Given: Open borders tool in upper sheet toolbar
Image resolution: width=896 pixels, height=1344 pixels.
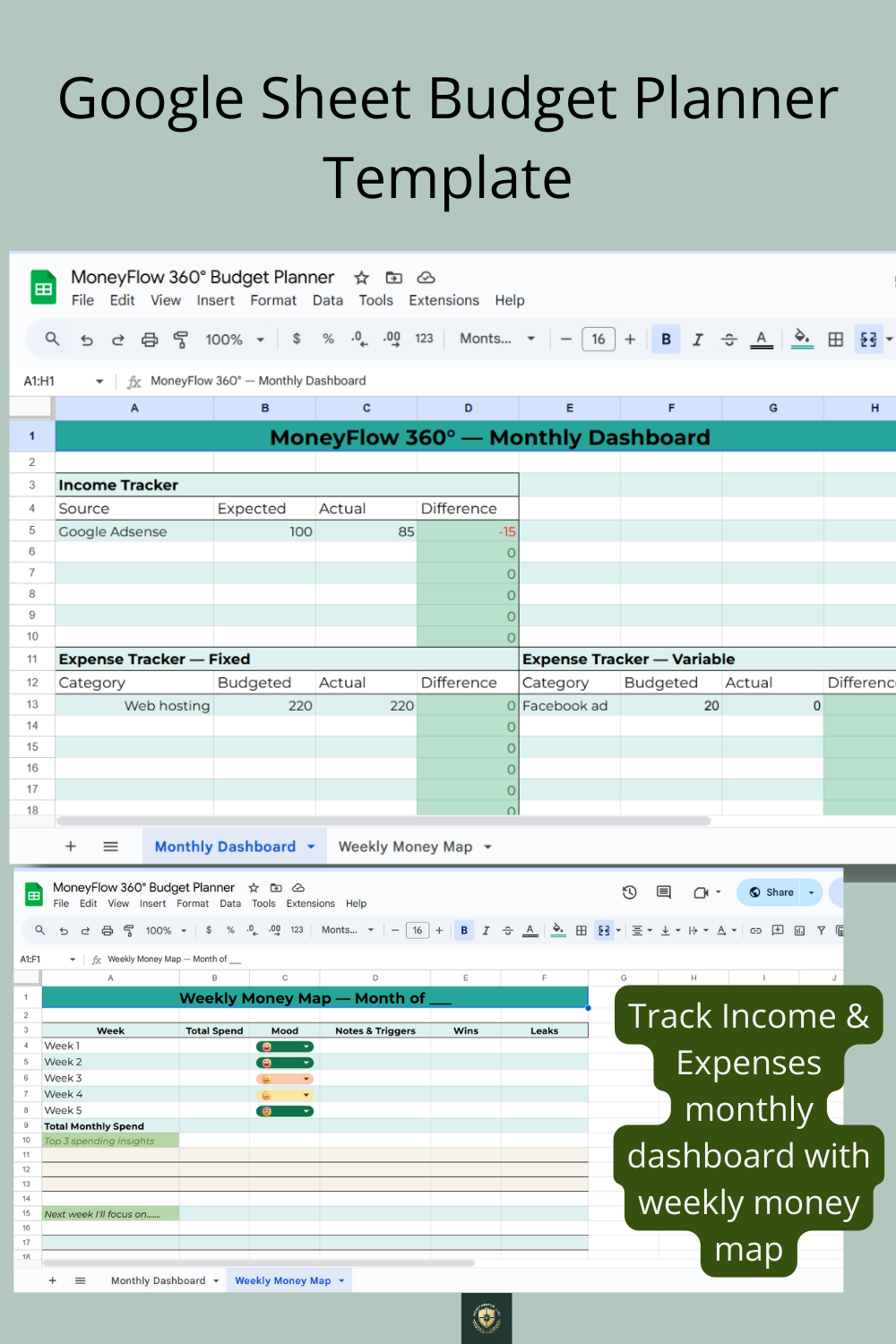Looking at the screenshot, I should tap(835, 339).
